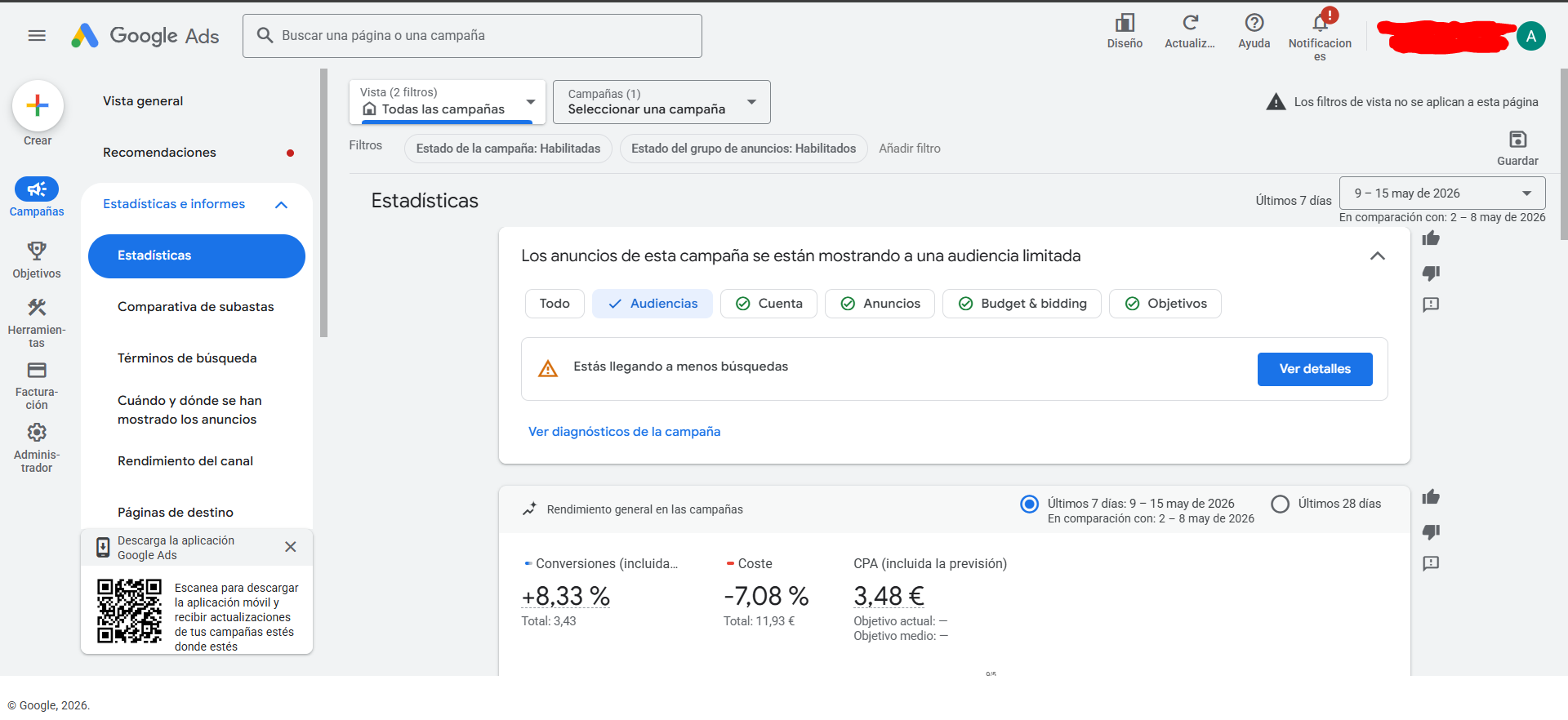
Task: Toggle the Budget & bidding chip
Action: point(1022,304)
